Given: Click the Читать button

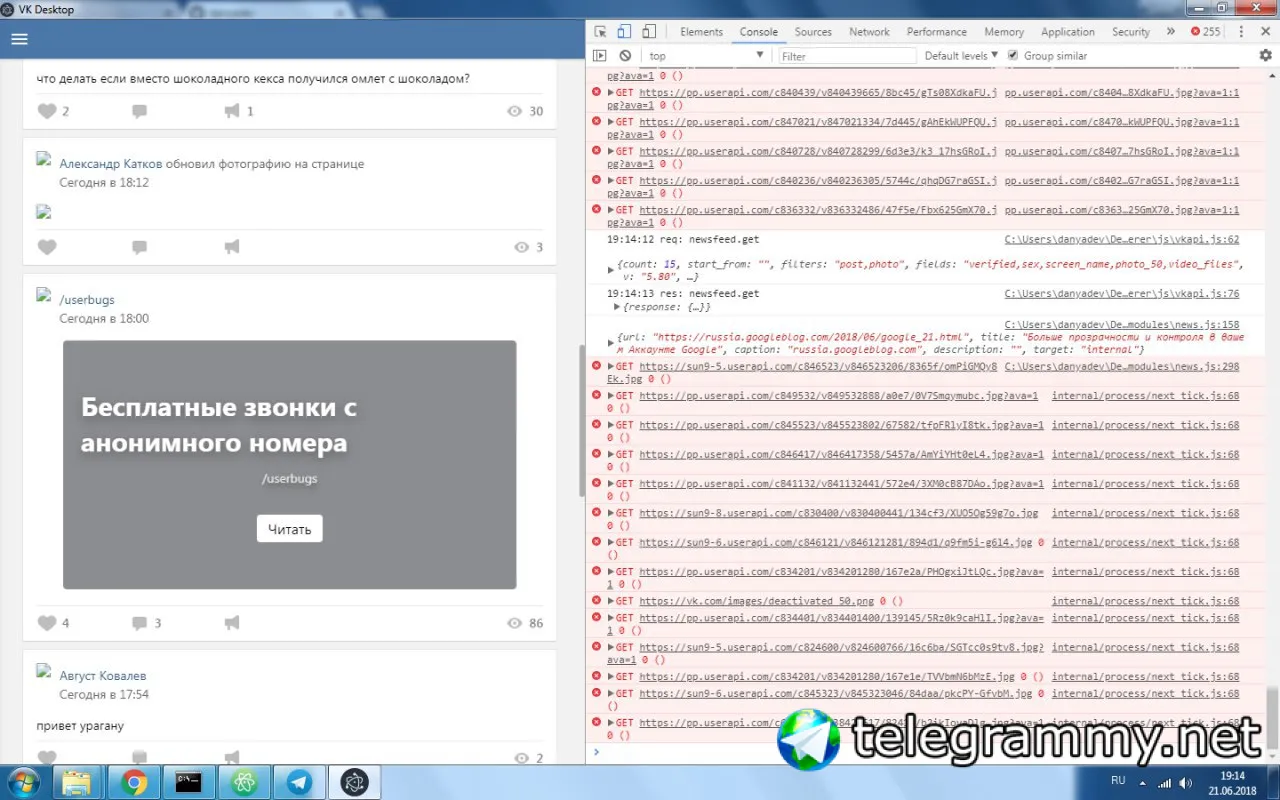Looking at the screenshot, I should tap(290, 529).
